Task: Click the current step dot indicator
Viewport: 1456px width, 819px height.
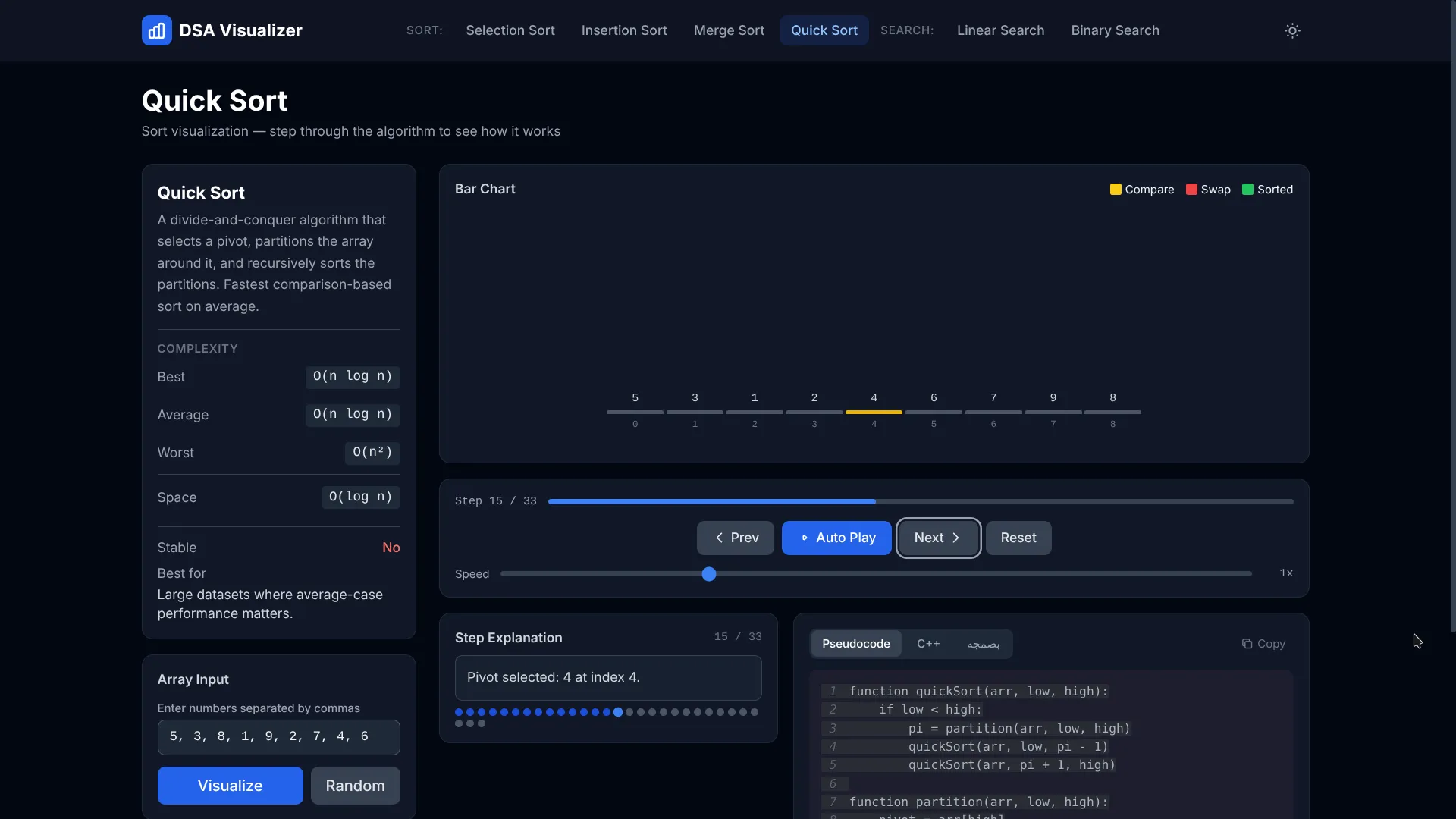Action: (x=618, y=712)
